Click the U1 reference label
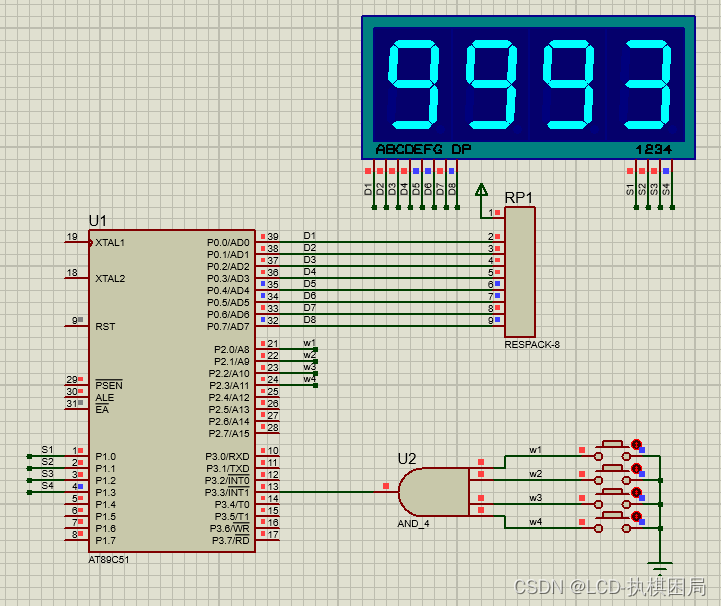The image size is (721, 606). [97, 221]
